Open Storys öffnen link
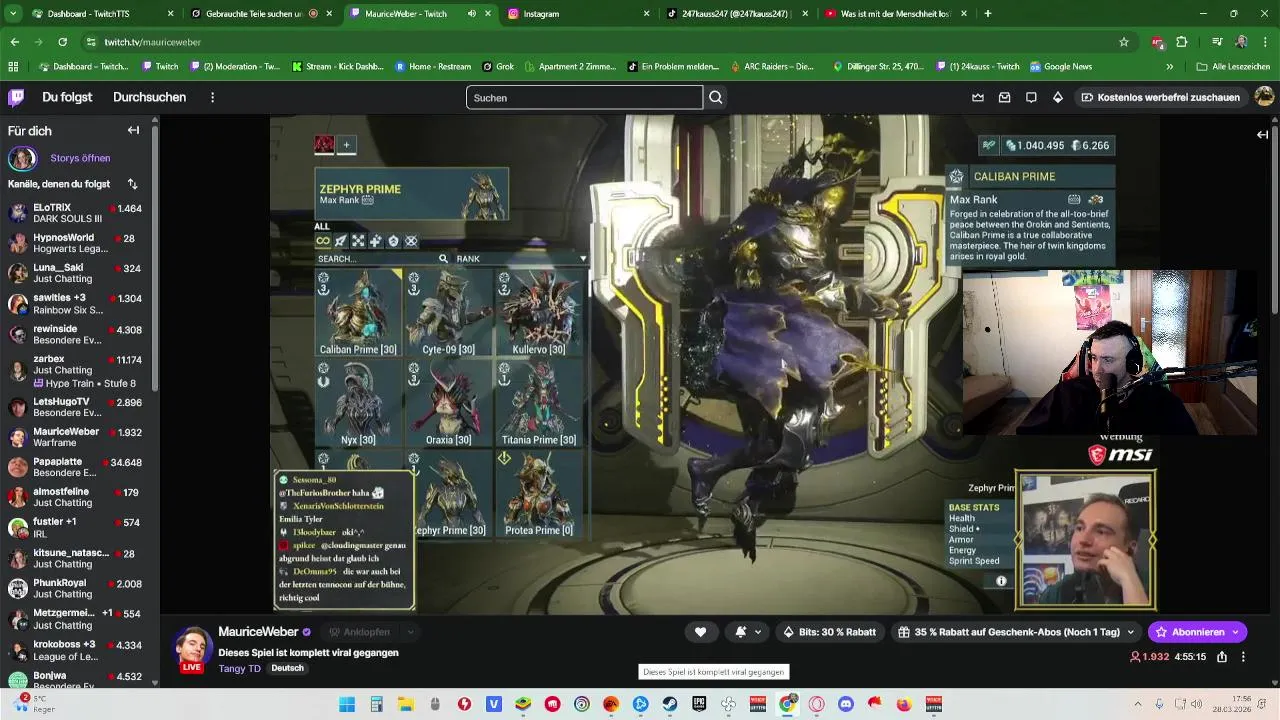 pos(80,158)
